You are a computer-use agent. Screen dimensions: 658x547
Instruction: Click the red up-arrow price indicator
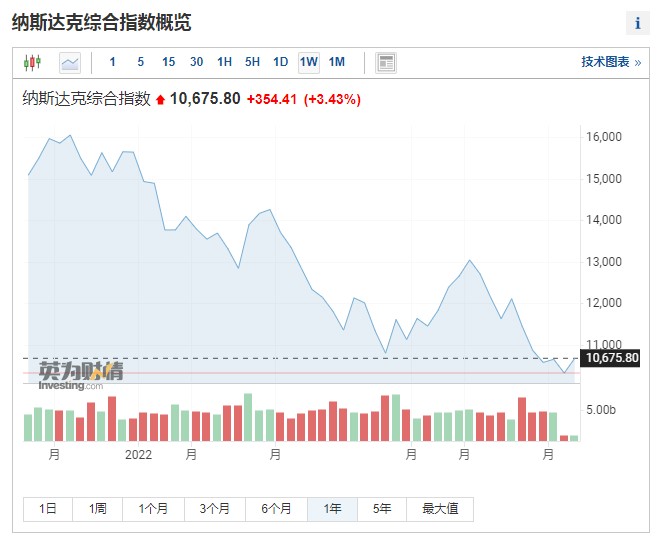[x=160, y=100]
